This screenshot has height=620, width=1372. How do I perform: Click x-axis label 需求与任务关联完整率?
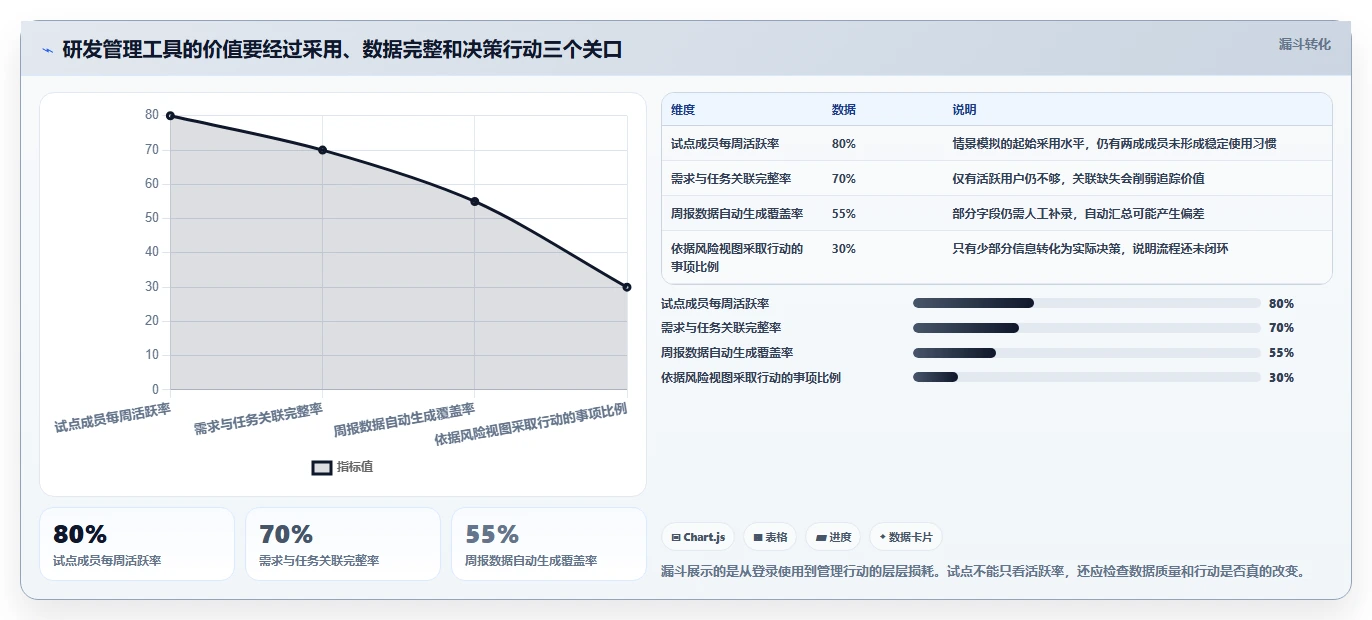258,419
